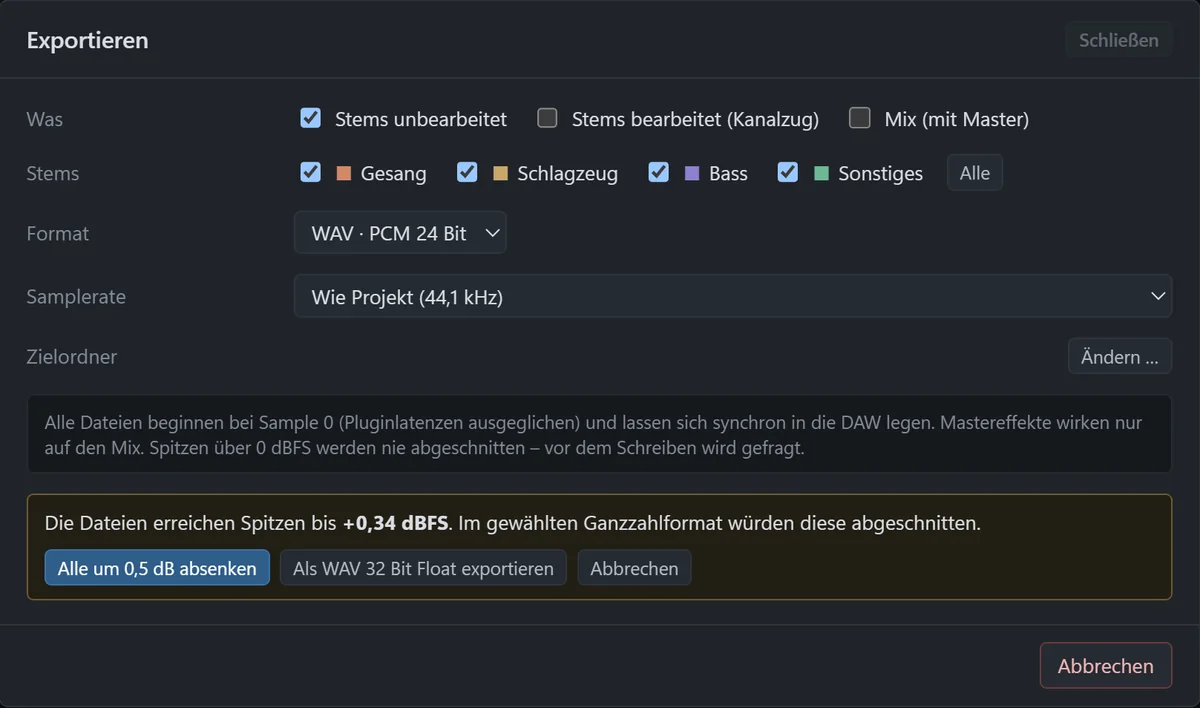Enable Stems bearbeitet (Kanalzug) checkbox
The width and height of the screenshot is (1200, 708).
547,118
